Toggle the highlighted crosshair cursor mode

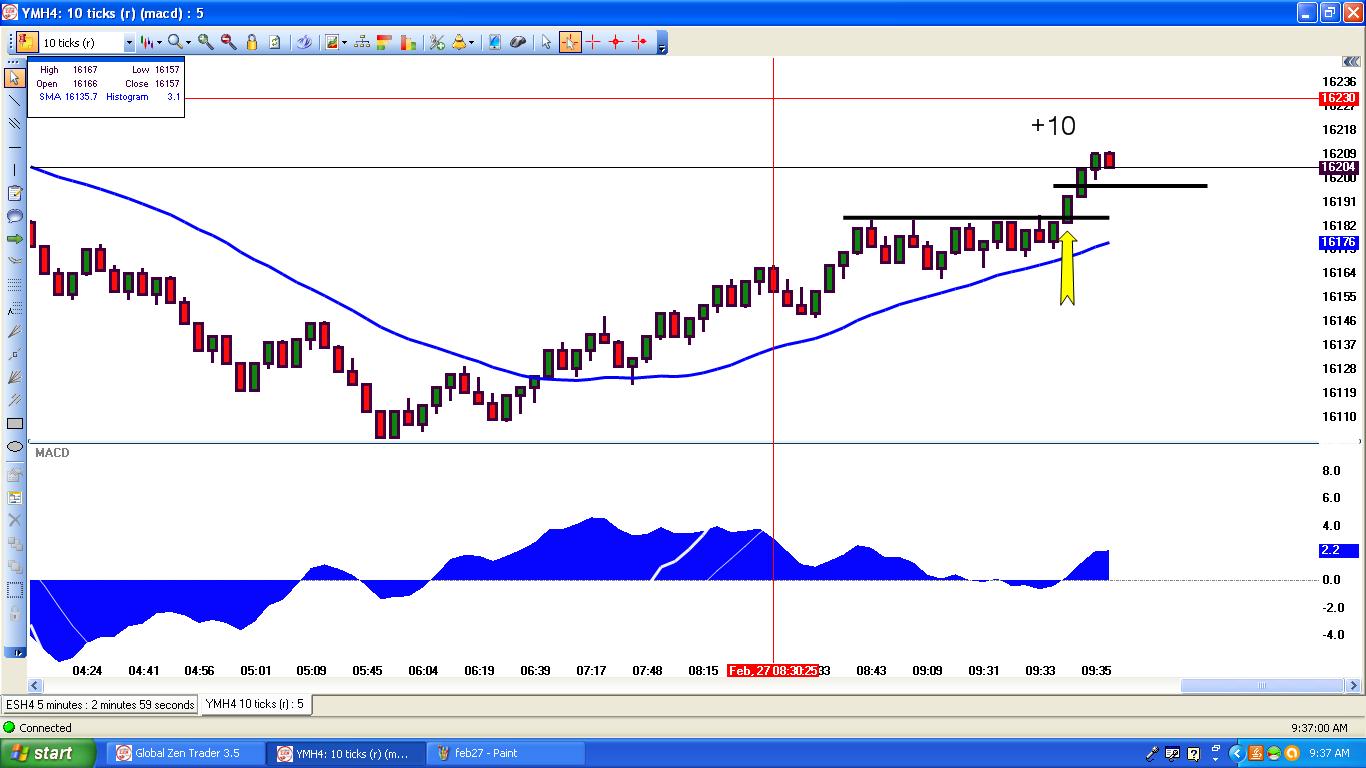pos(570,42)
